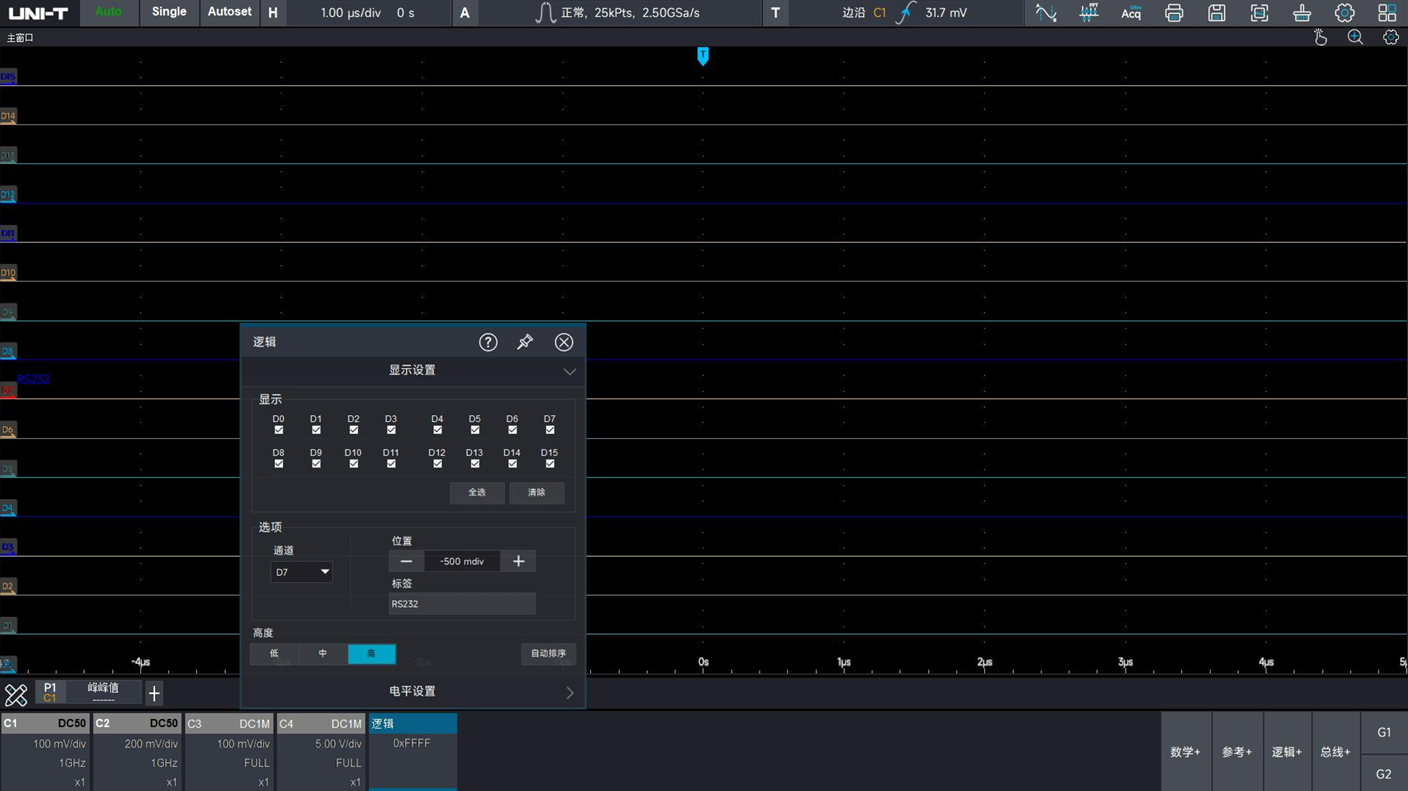
Task: Open main window settings gear icon
Action: [1391, 38]
